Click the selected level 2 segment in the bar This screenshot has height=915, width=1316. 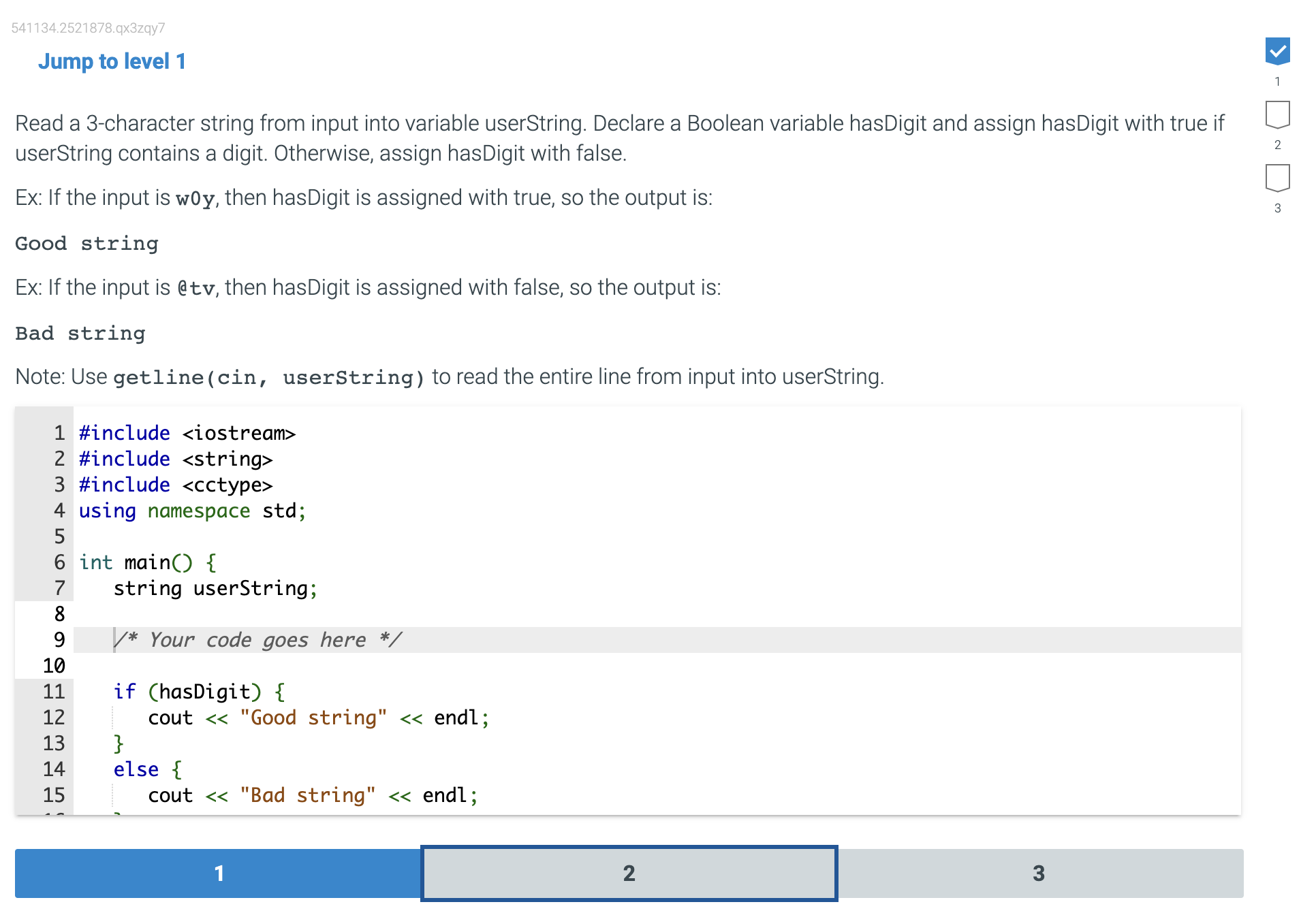pos(628,873)
